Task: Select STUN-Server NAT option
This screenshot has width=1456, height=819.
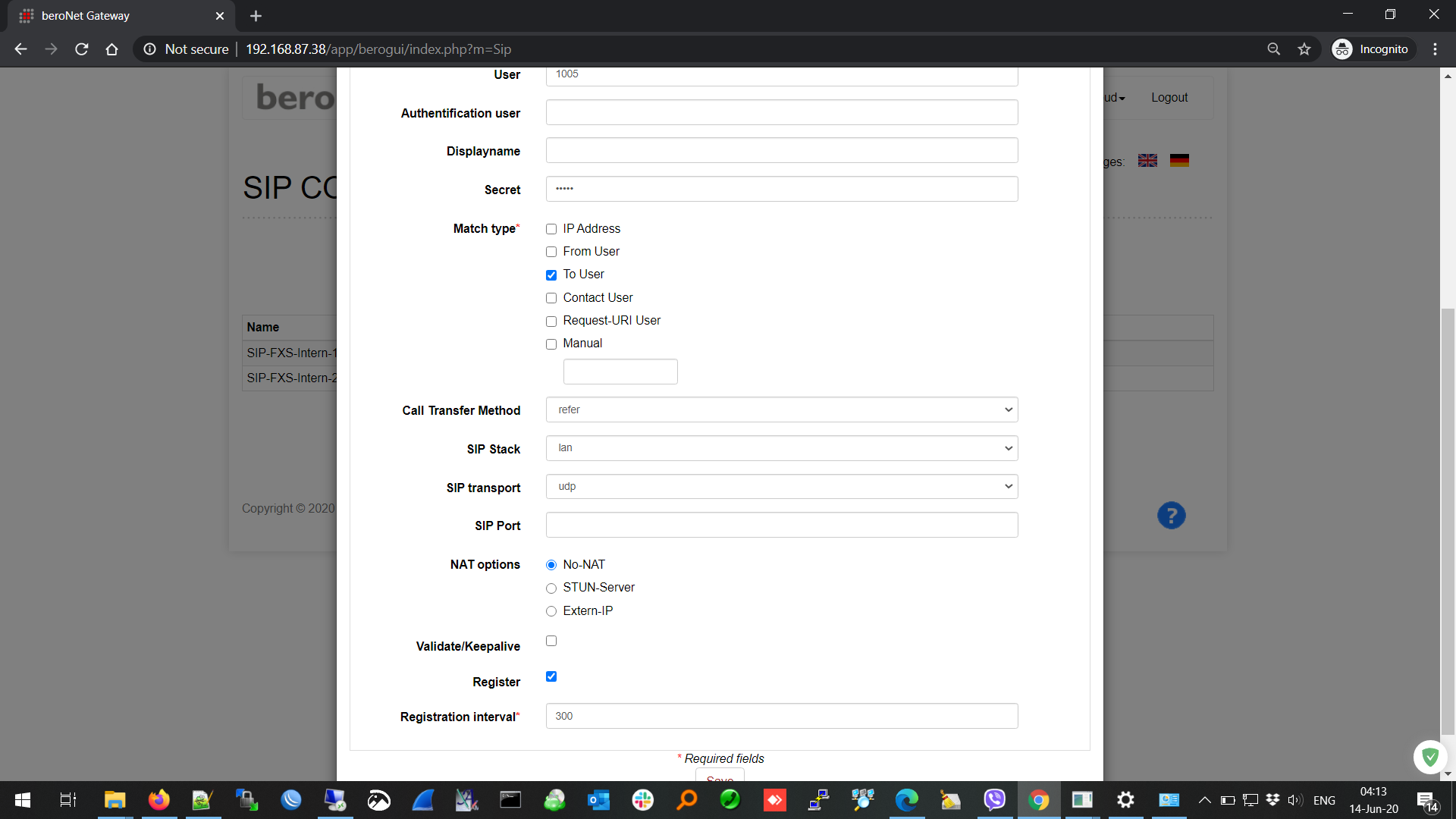Action: [x=551, y=588]
